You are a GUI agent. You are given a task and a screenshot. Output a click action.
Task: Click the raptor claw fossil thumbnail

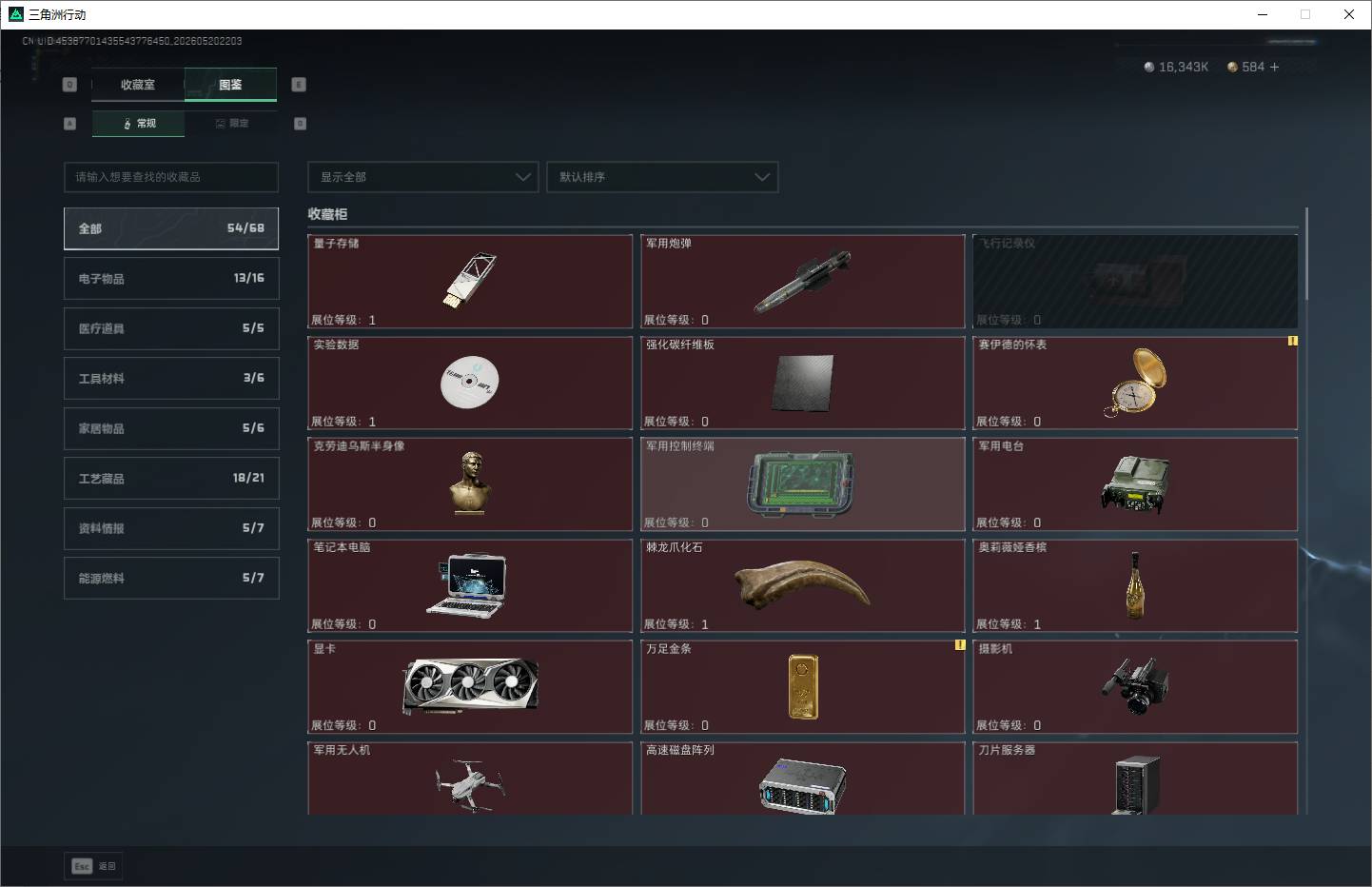[802, 584]
